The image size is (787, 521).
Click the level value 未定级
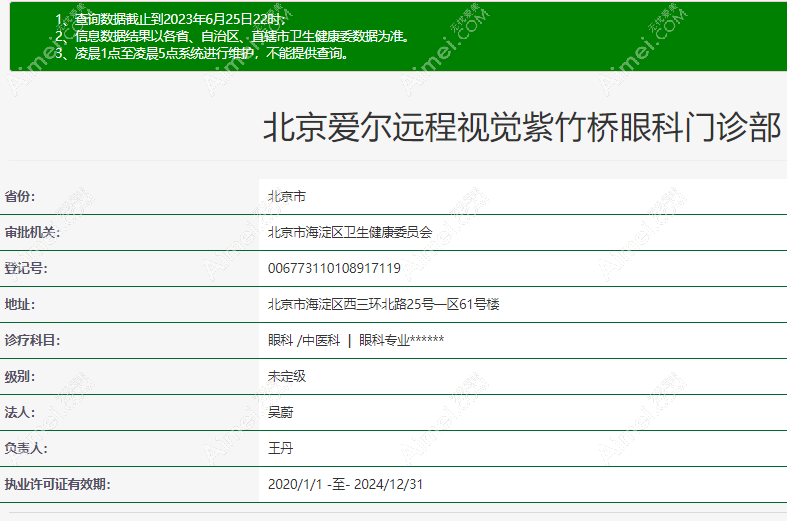(287, 376)
